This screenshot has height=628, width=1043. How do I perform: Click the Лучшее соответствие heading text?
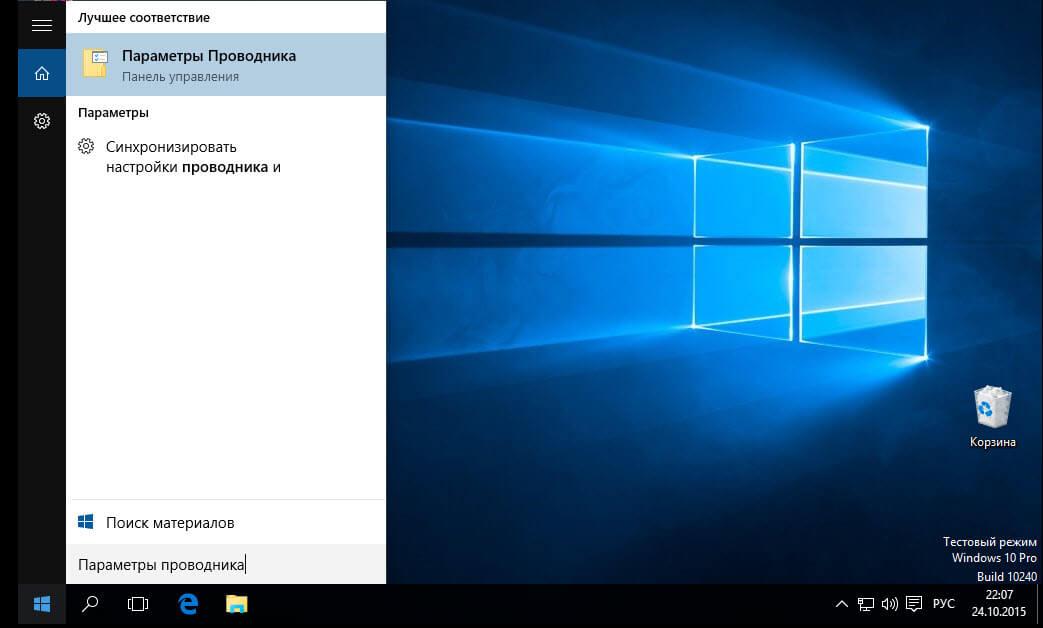[144, 18]
